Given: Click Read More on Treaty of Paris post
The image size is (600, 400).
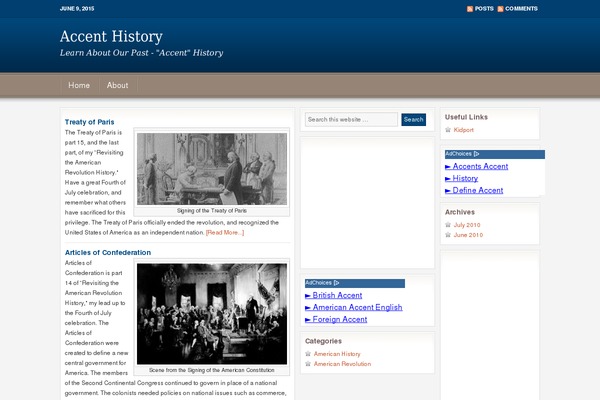Looking at the screenshot, I should (225, 232).
